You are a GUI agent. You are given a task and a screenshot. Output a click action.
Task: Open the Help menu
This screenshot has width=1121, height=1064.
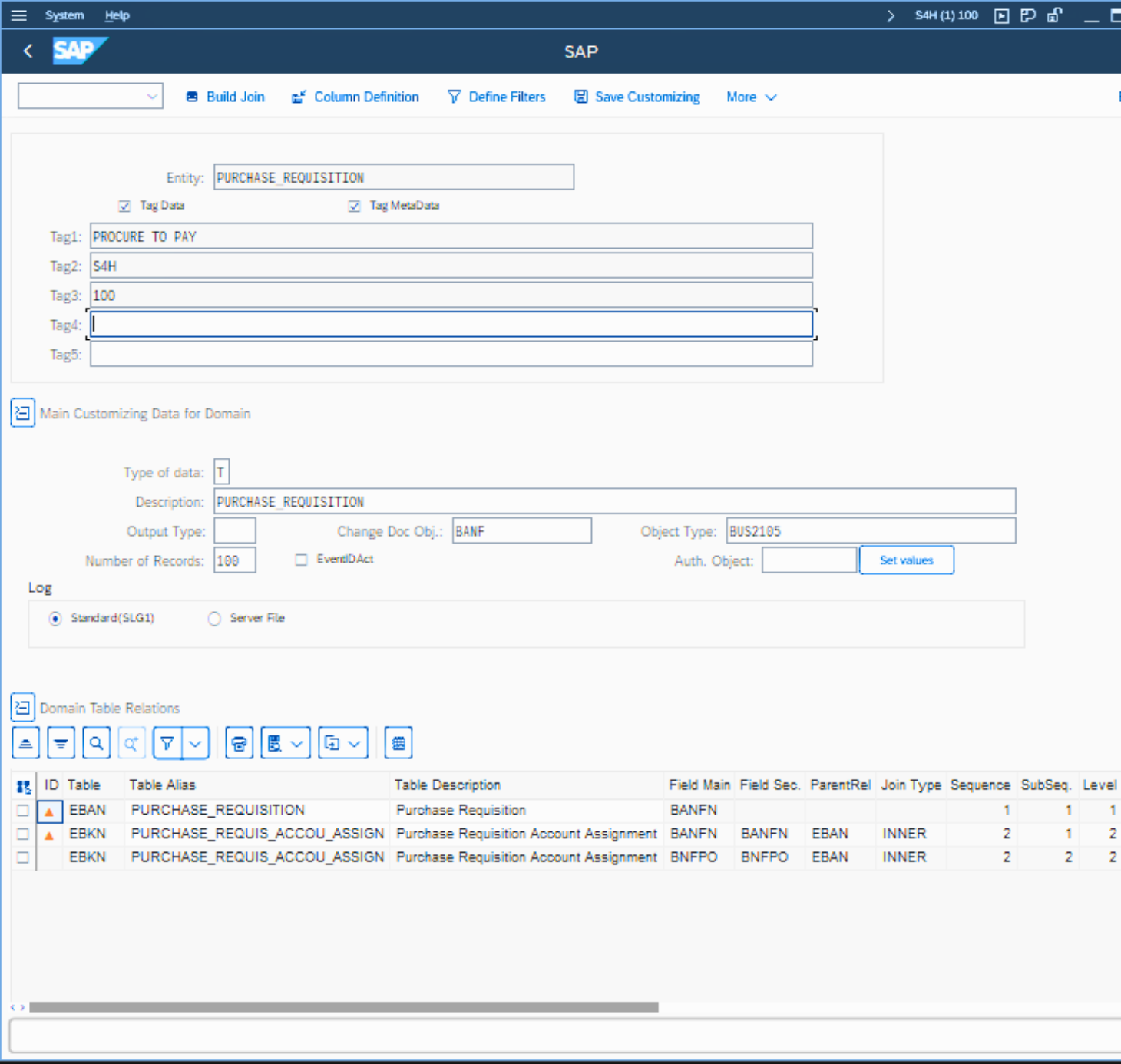coord(117,15)
